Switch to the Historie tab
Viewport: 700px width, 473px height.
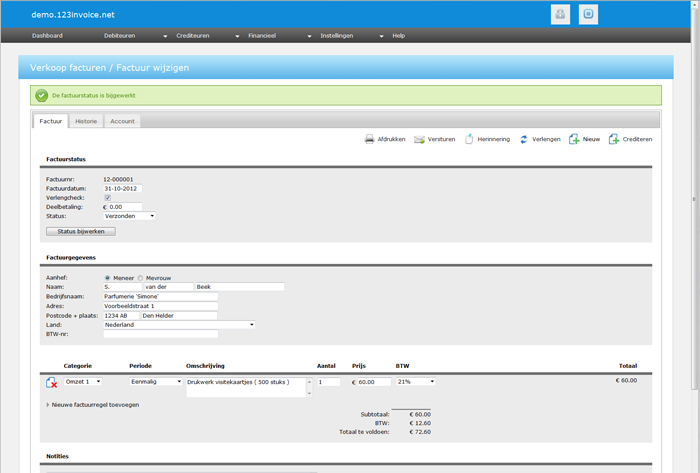[86, 121]
